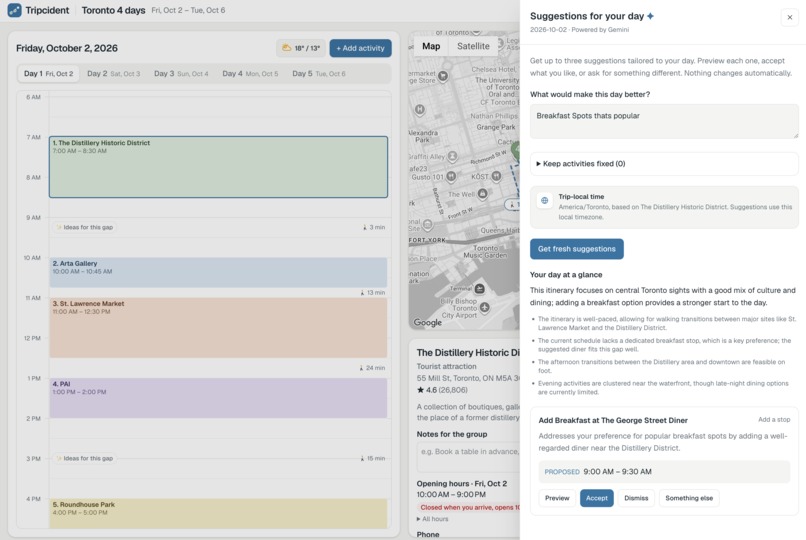806x540 pixels.
Task: Click the Tripcident logo icon
Action: click(14, 10)
